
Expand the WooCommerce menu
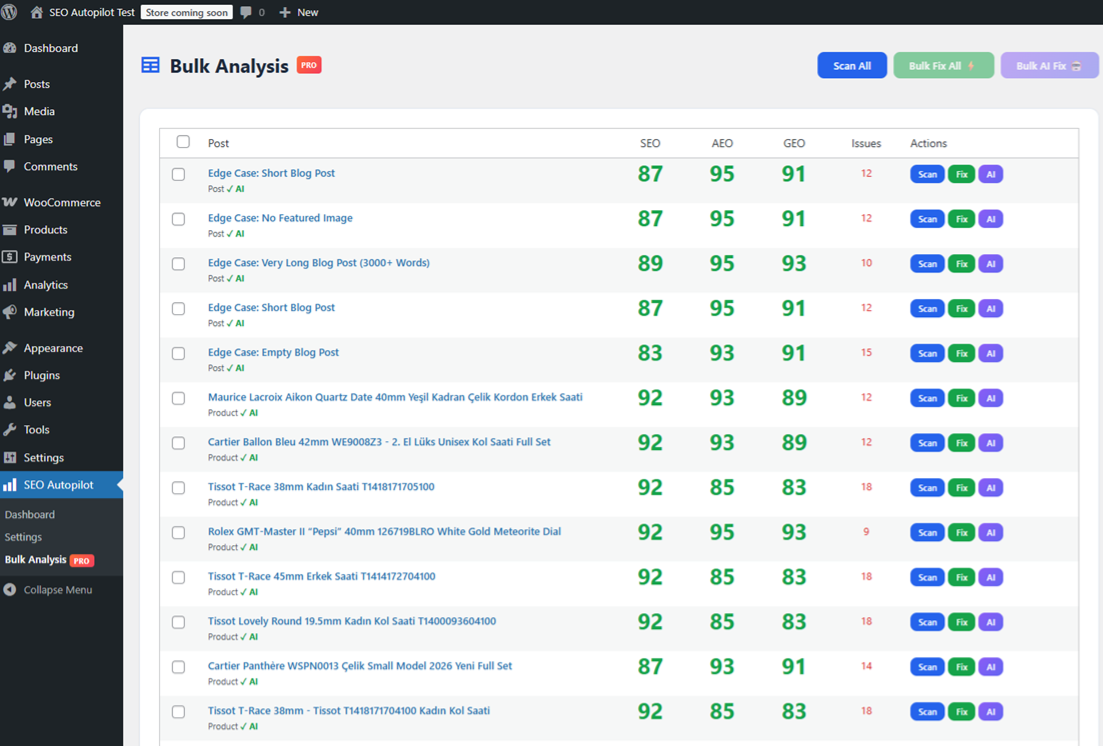pyautogui.click(x=62, y=202)
